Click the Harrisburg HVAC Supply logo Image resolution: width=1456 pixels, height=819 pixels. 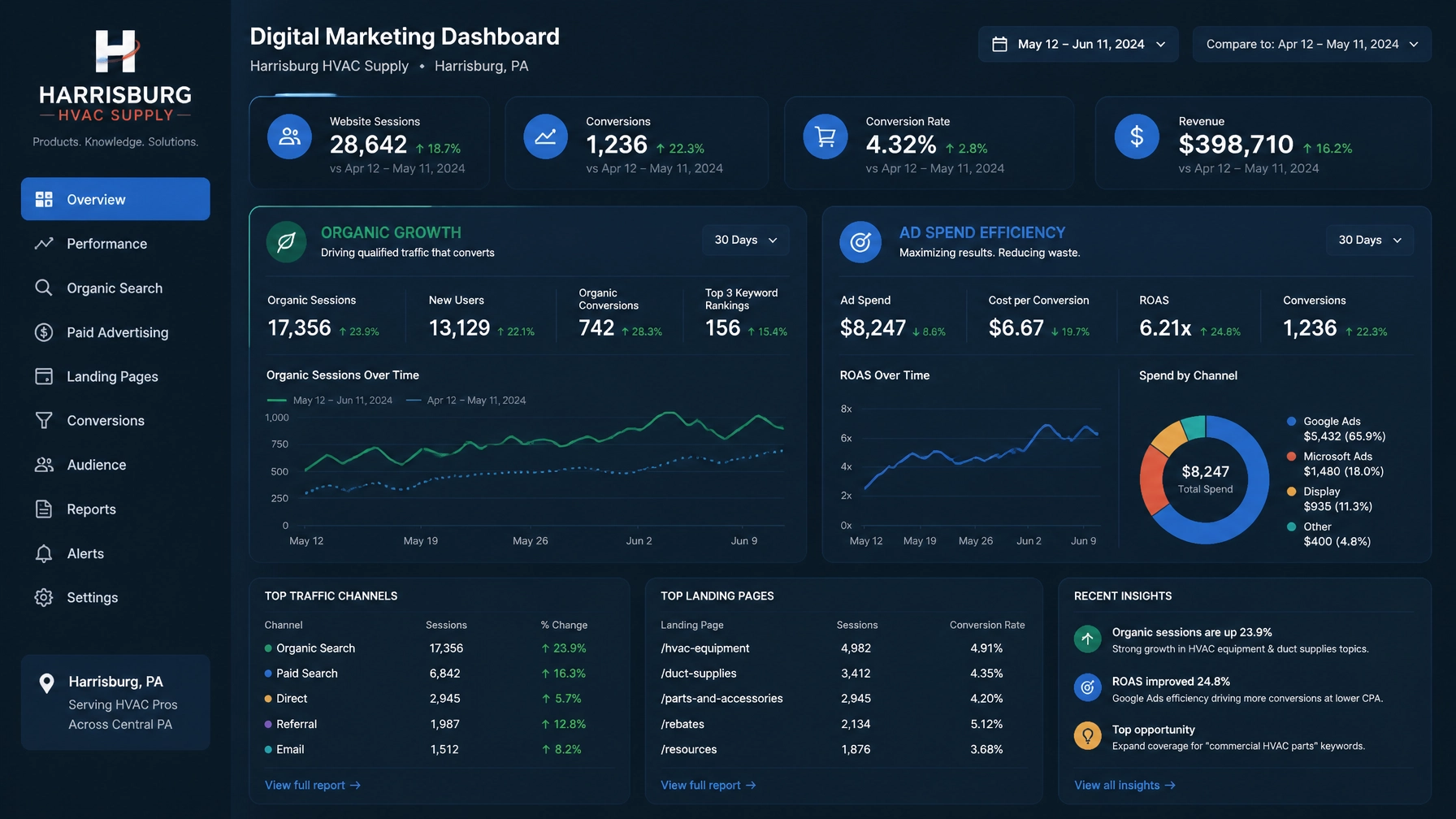(115, 76)
